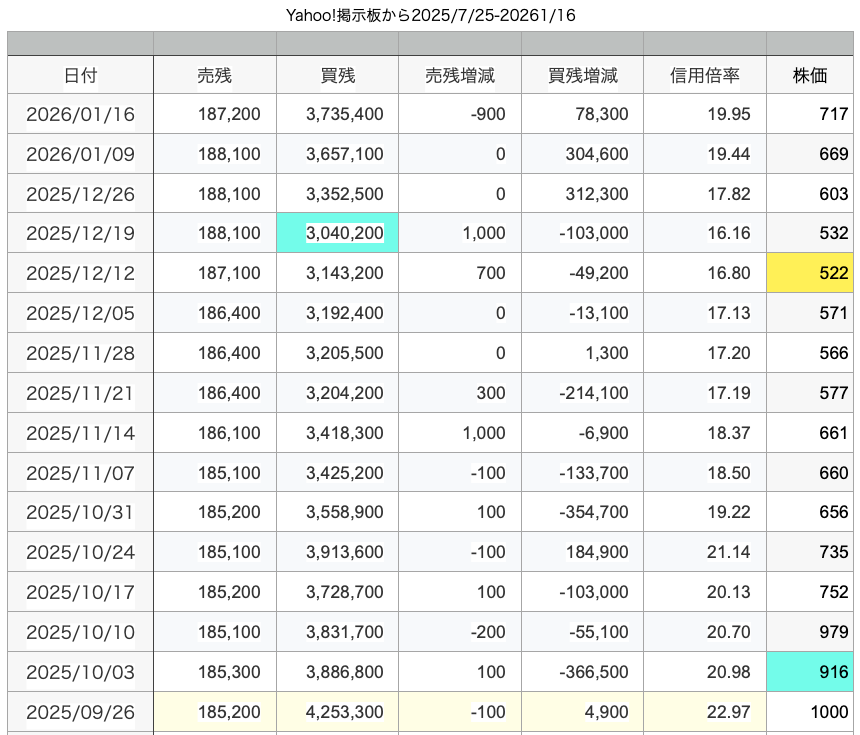The width and height of the screenshot is (860, 735).
Task: Click the 買残増減 column header
Action: (582, 75)
